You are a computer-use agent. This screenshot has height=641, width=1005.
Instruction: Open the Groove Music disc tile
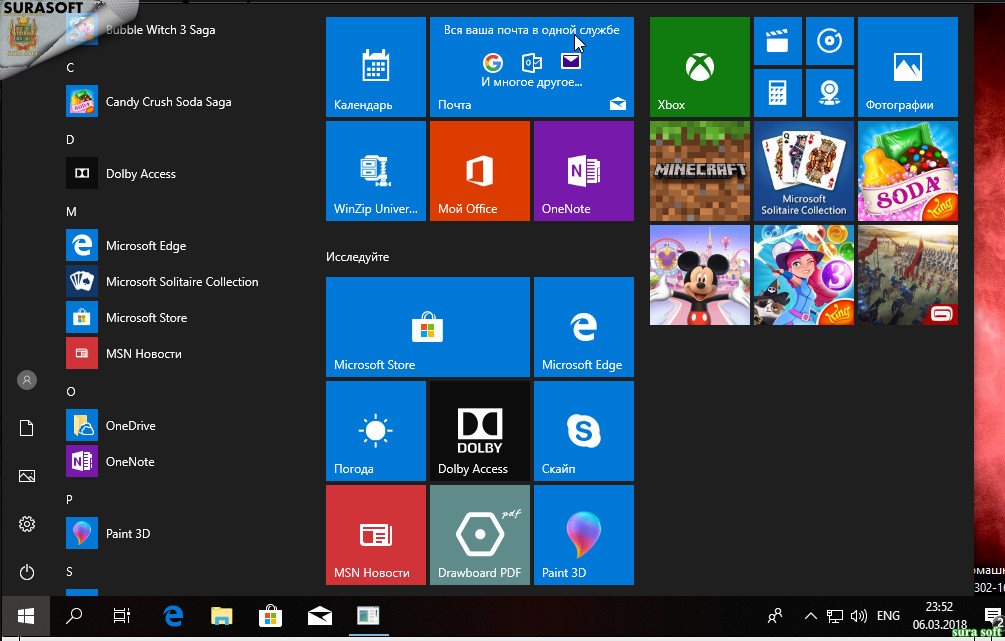coord(829,41)
